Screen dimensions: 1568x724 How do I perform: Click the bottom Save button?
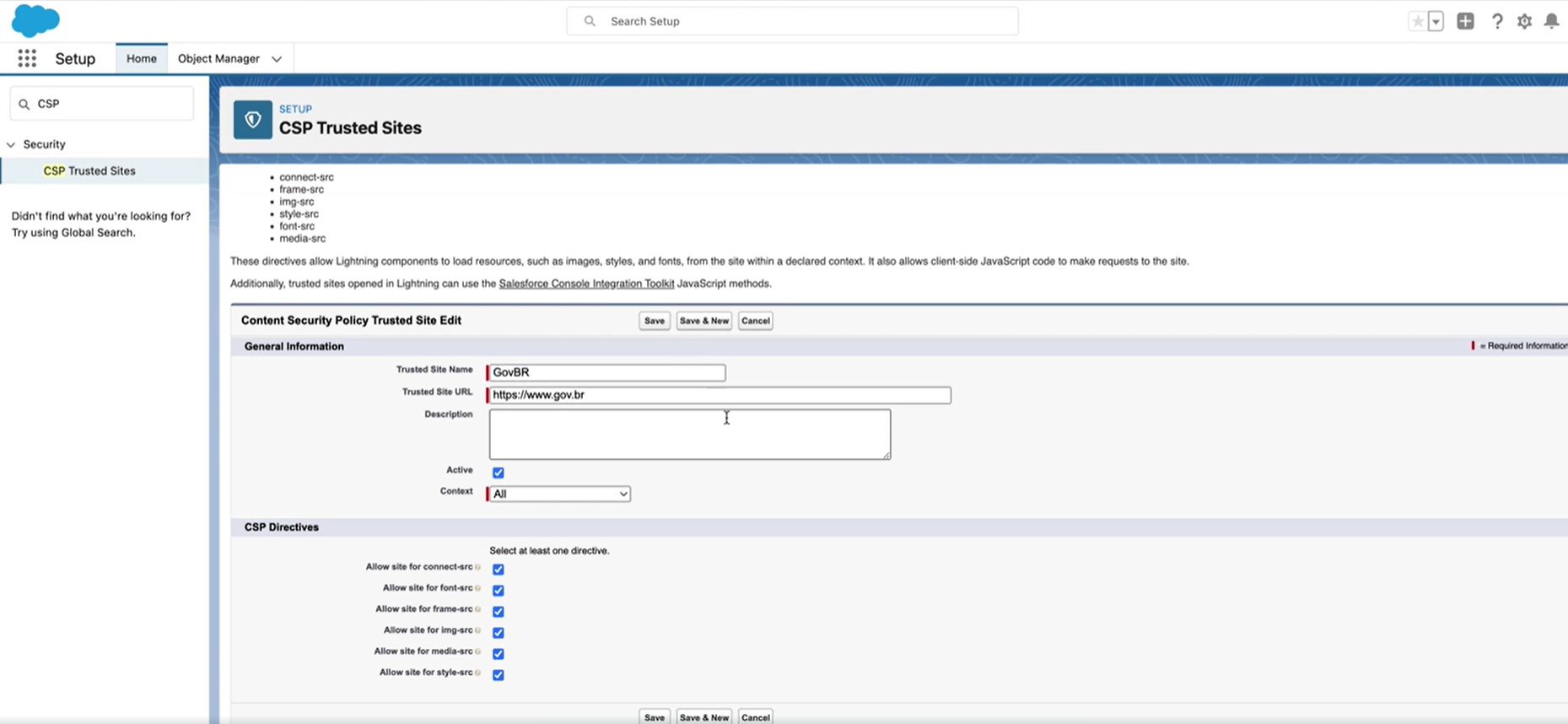655,717
